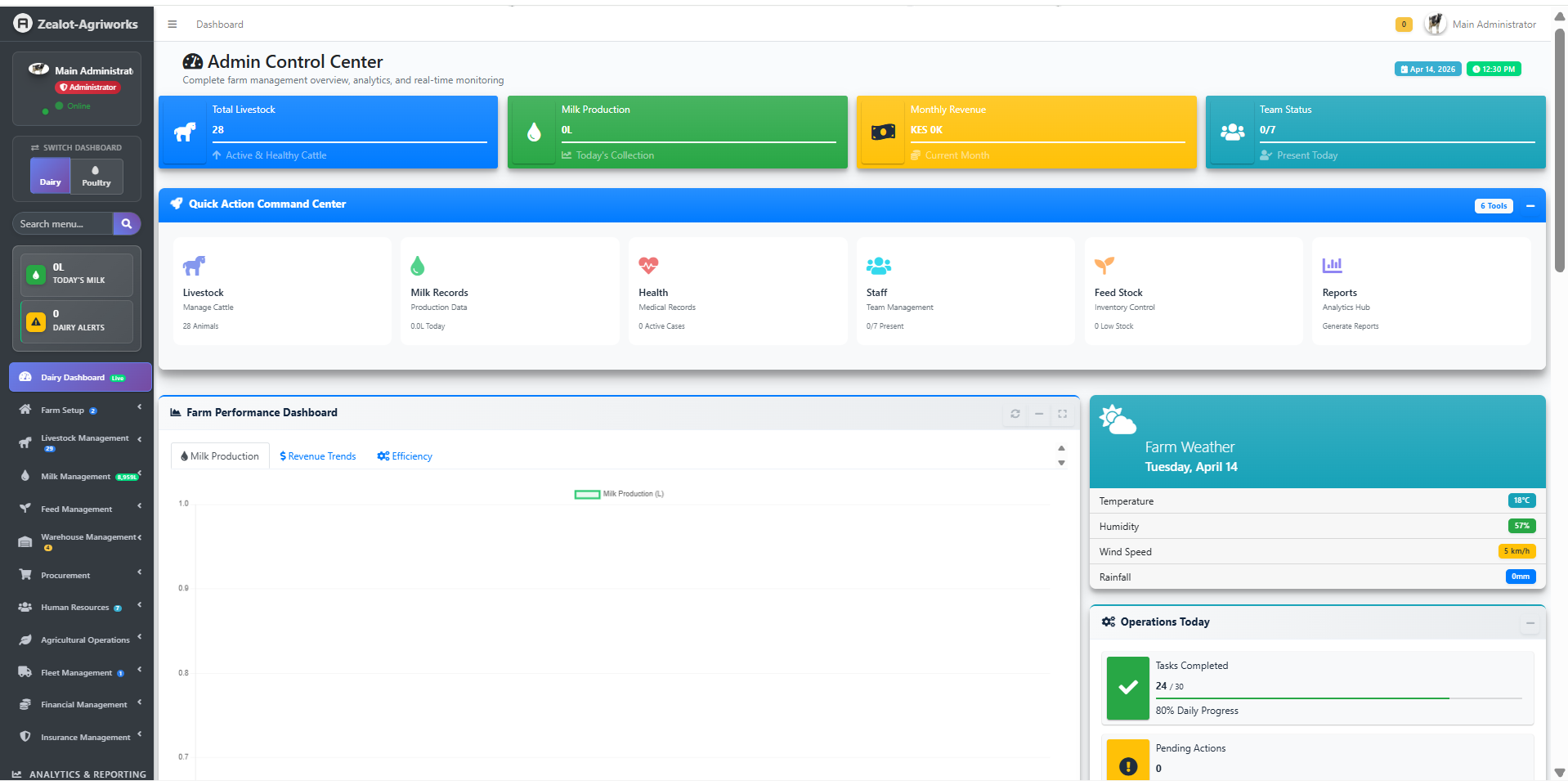Click the Search menu input field
1568x781 pixels.
[x=62, y=224]
